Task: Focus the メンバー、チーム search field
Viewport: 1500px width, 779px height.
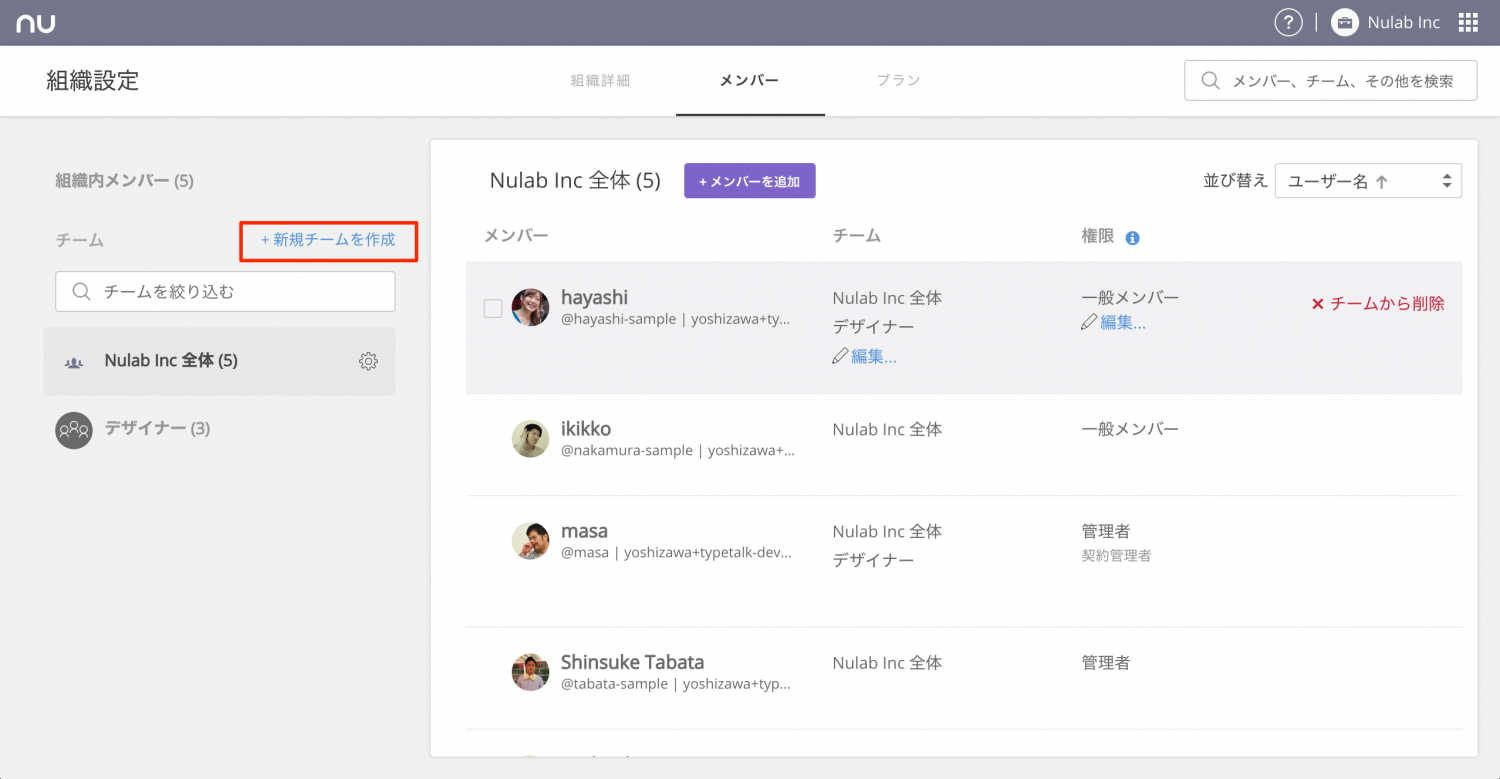Action: click(x=1331, y=81)
